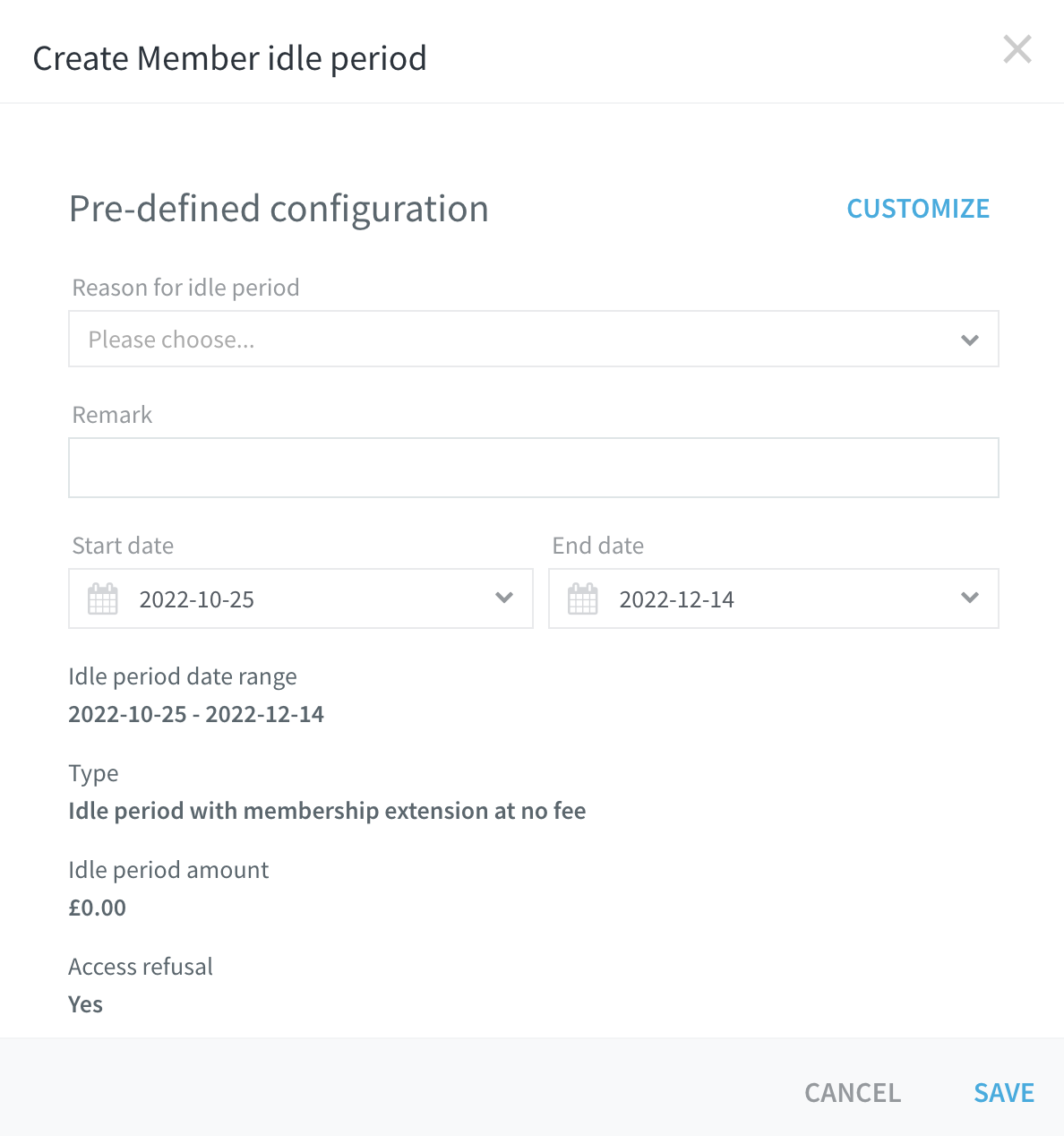
Task: Close the Create Member idle period dialog
Action: (x=1017, y=49)
